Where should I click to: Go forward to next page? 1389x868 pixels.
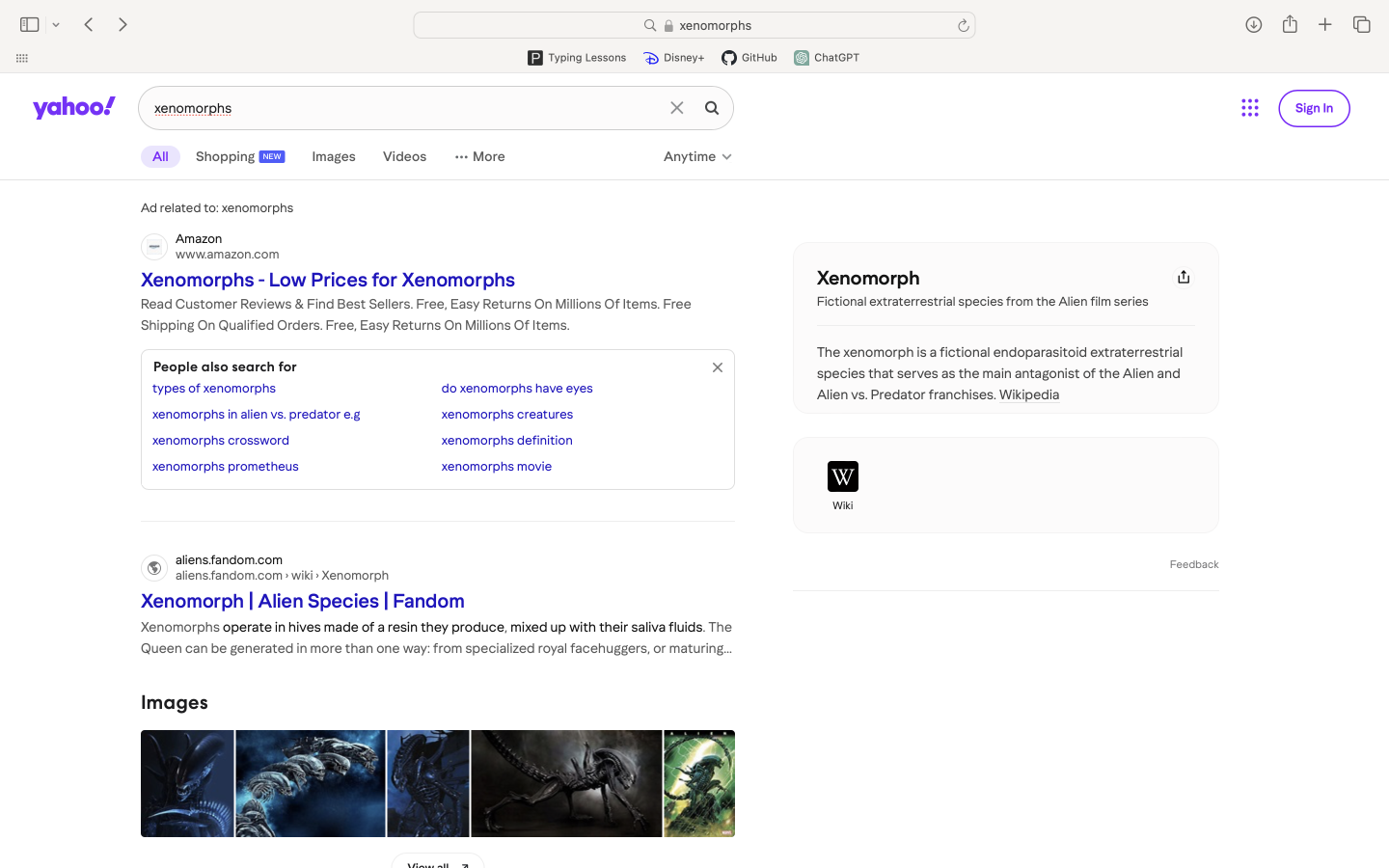(x=123, y=25)
